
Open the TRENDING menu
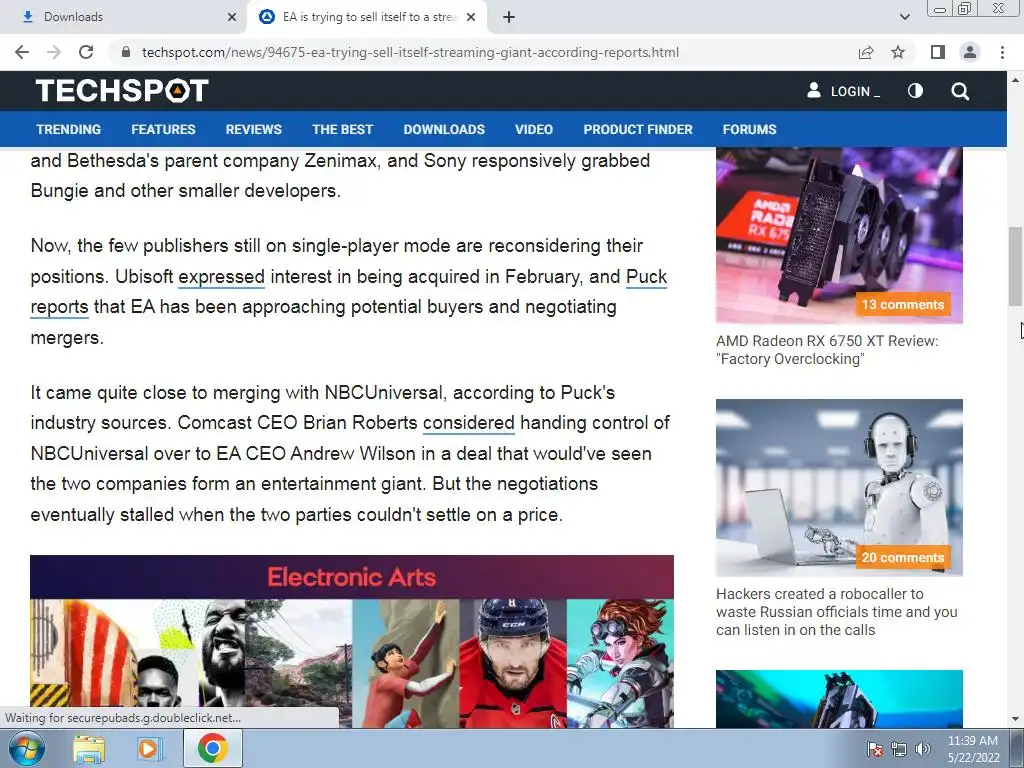pos(69,129)
